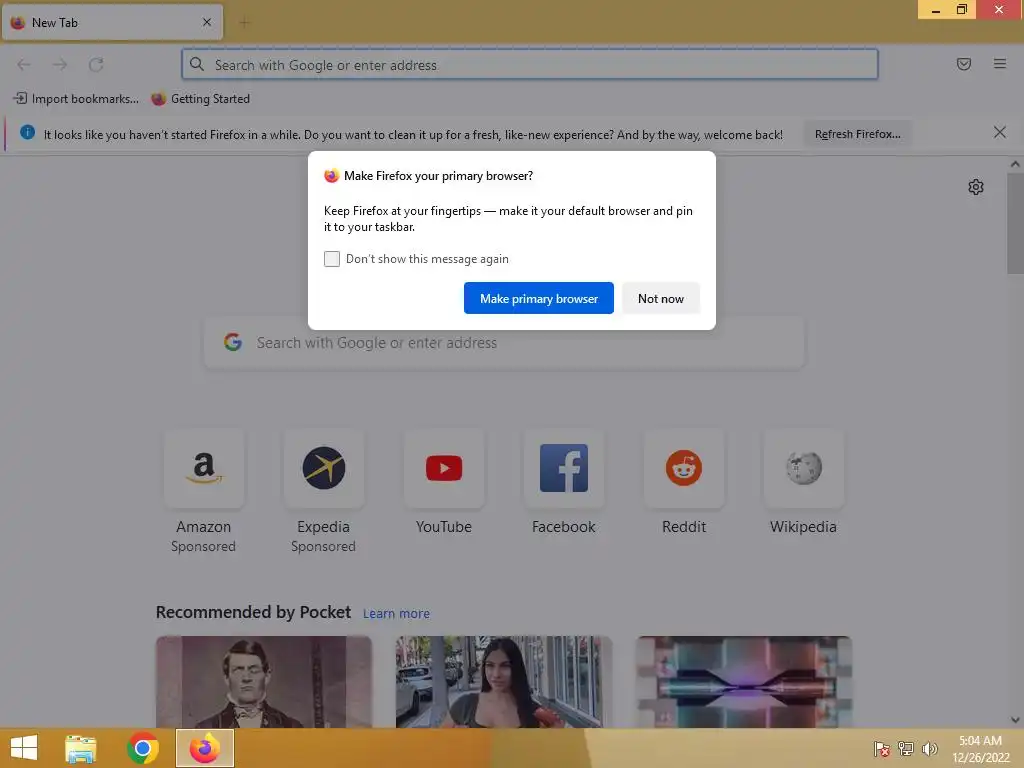Check "Don't show this message again"
Viewport: 1024px width, 768px height.
(332, 259)
